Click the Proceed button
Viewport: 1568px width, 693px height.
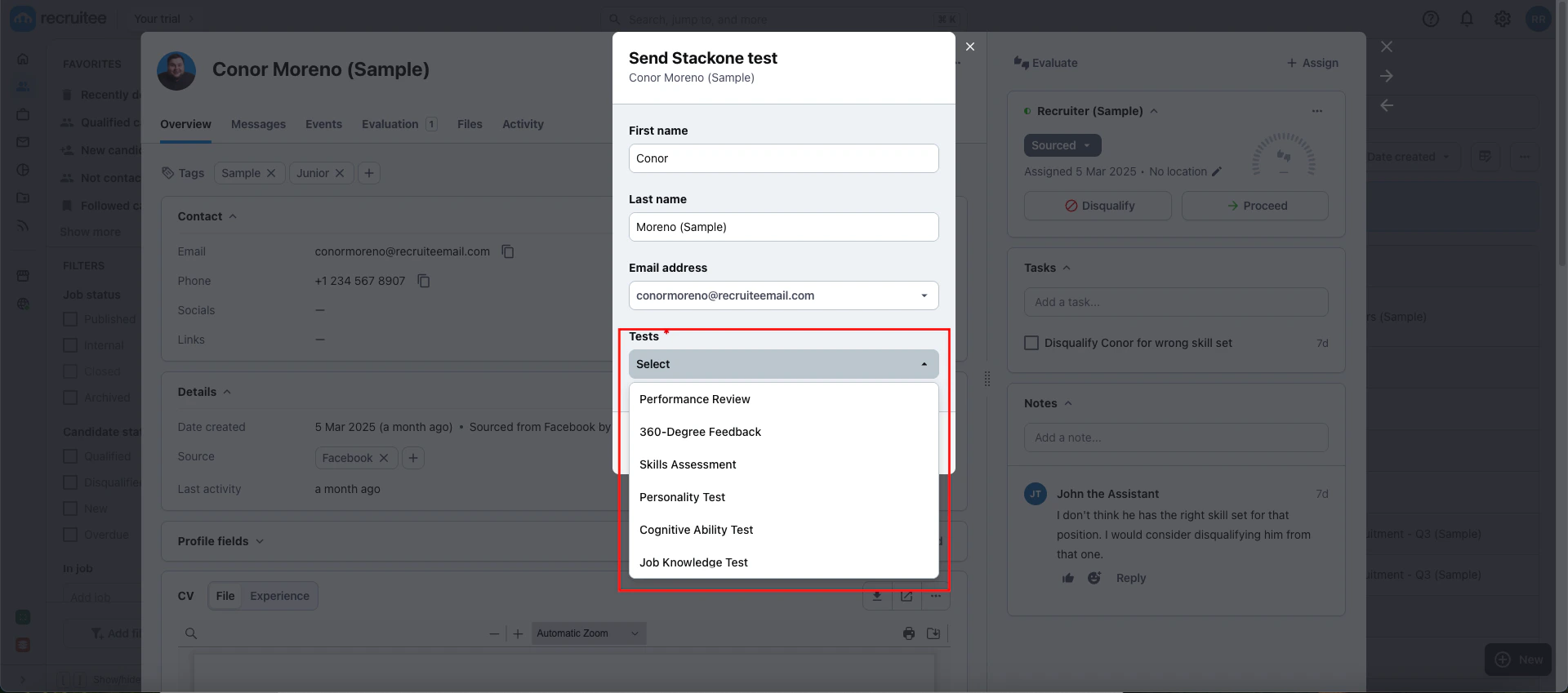(x=1254, y=206)
